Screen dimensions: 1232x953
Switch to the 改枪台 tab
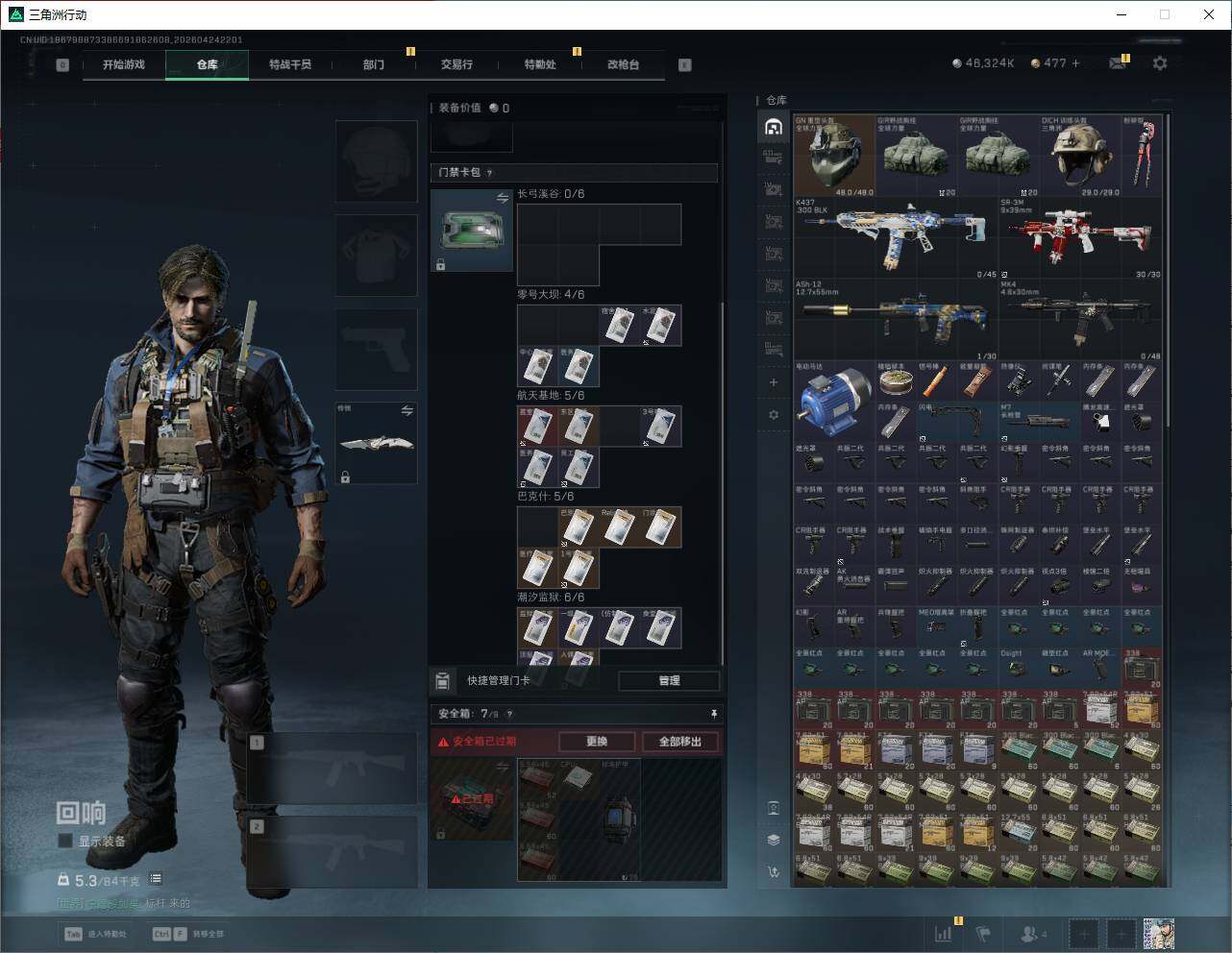tap(623, 64)
